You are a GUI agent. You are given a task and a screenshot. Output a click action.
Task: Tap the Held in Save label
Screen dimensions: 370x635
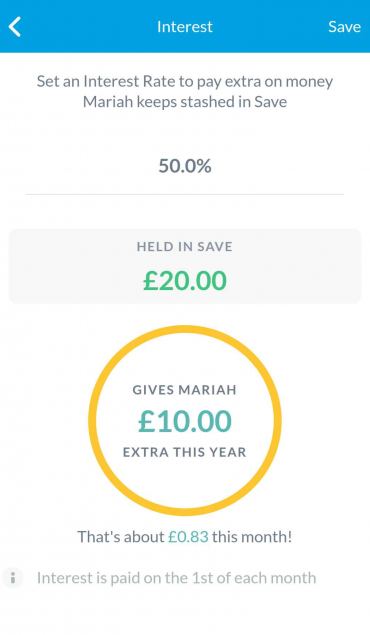185,247
